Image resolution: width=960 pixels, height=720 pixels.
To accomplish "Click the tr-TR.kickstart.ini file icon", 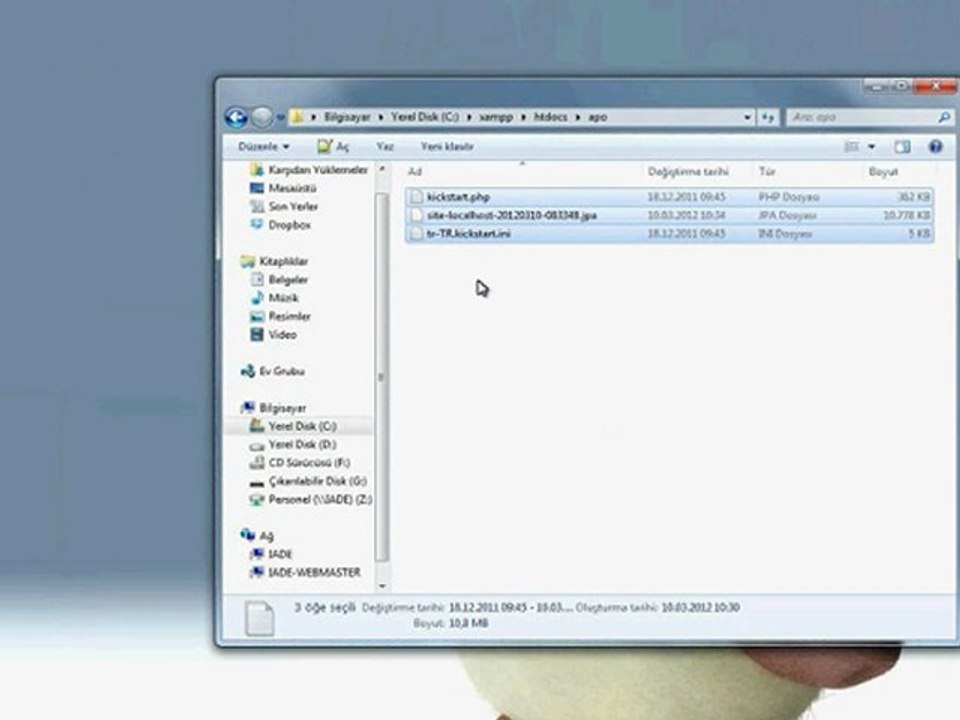I will pos(417,233).
